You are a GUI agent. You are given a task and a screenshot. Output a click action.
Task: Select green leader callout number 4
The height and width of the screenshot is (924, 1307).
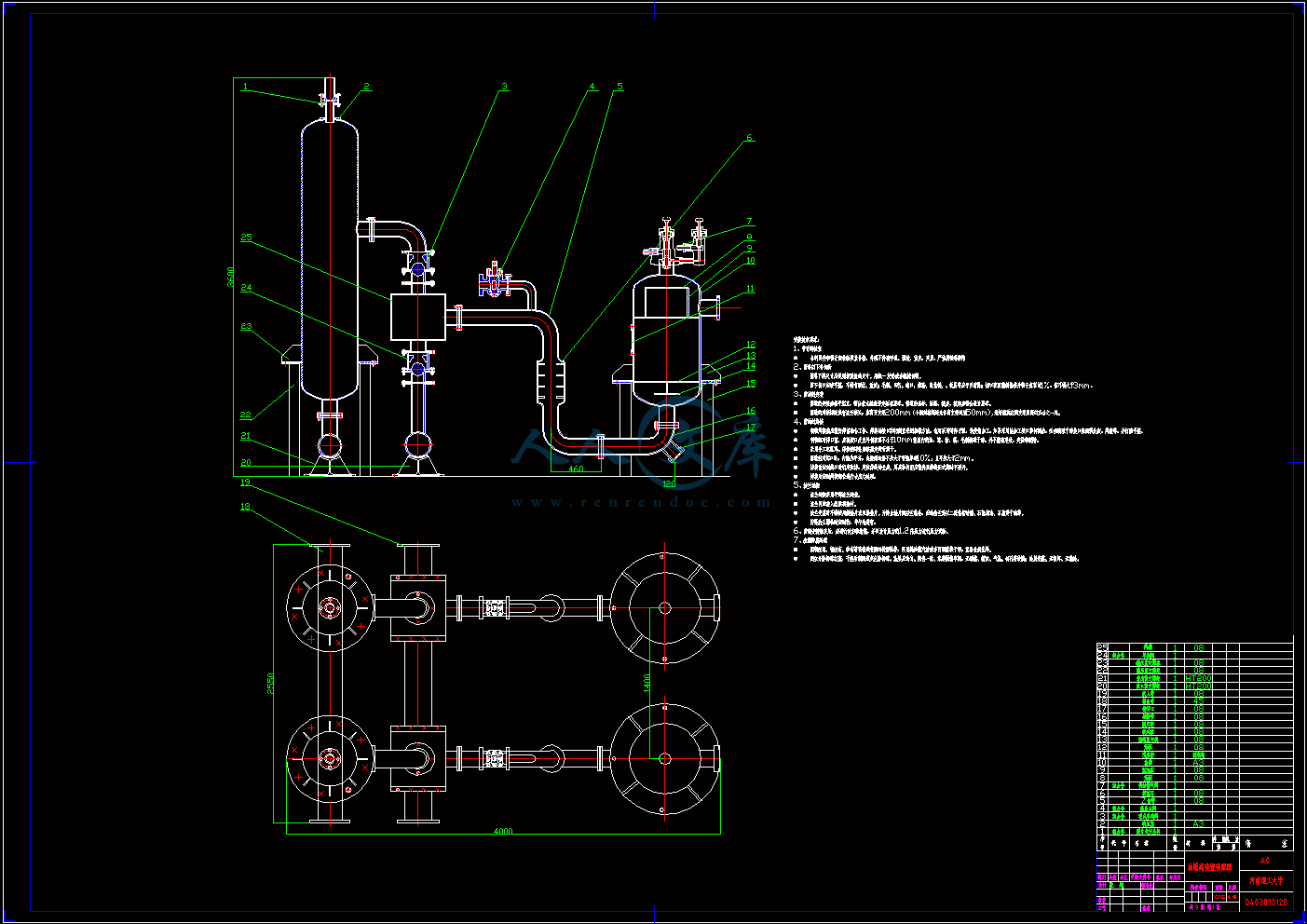point(592,87)
